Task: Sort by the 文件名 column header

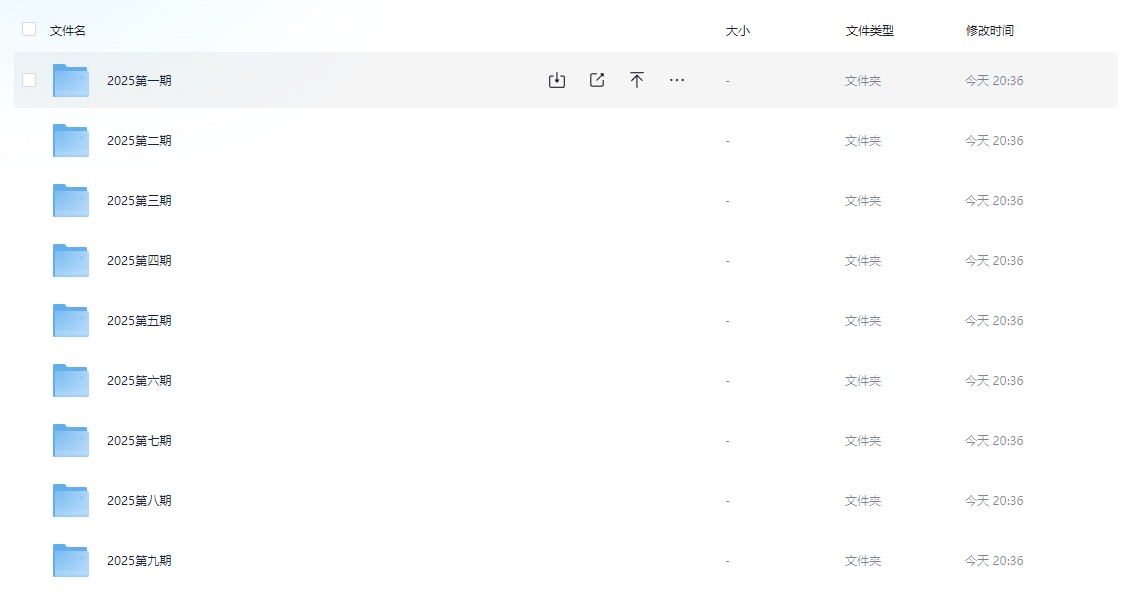Action: 68,30
